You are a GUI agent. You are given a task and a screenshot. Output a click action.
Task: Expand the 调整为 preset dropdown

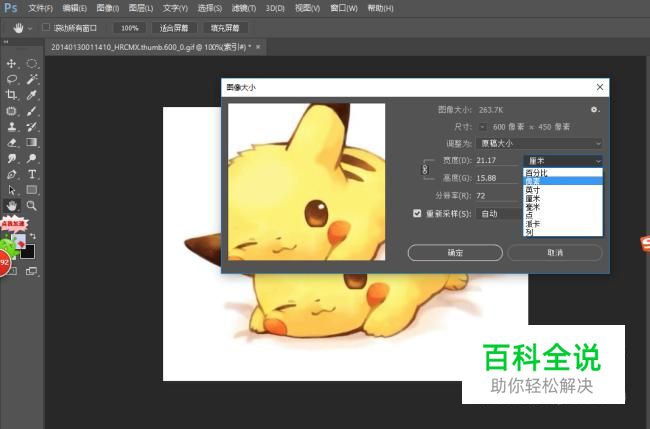pyautogui.click(x=540, y=144)
